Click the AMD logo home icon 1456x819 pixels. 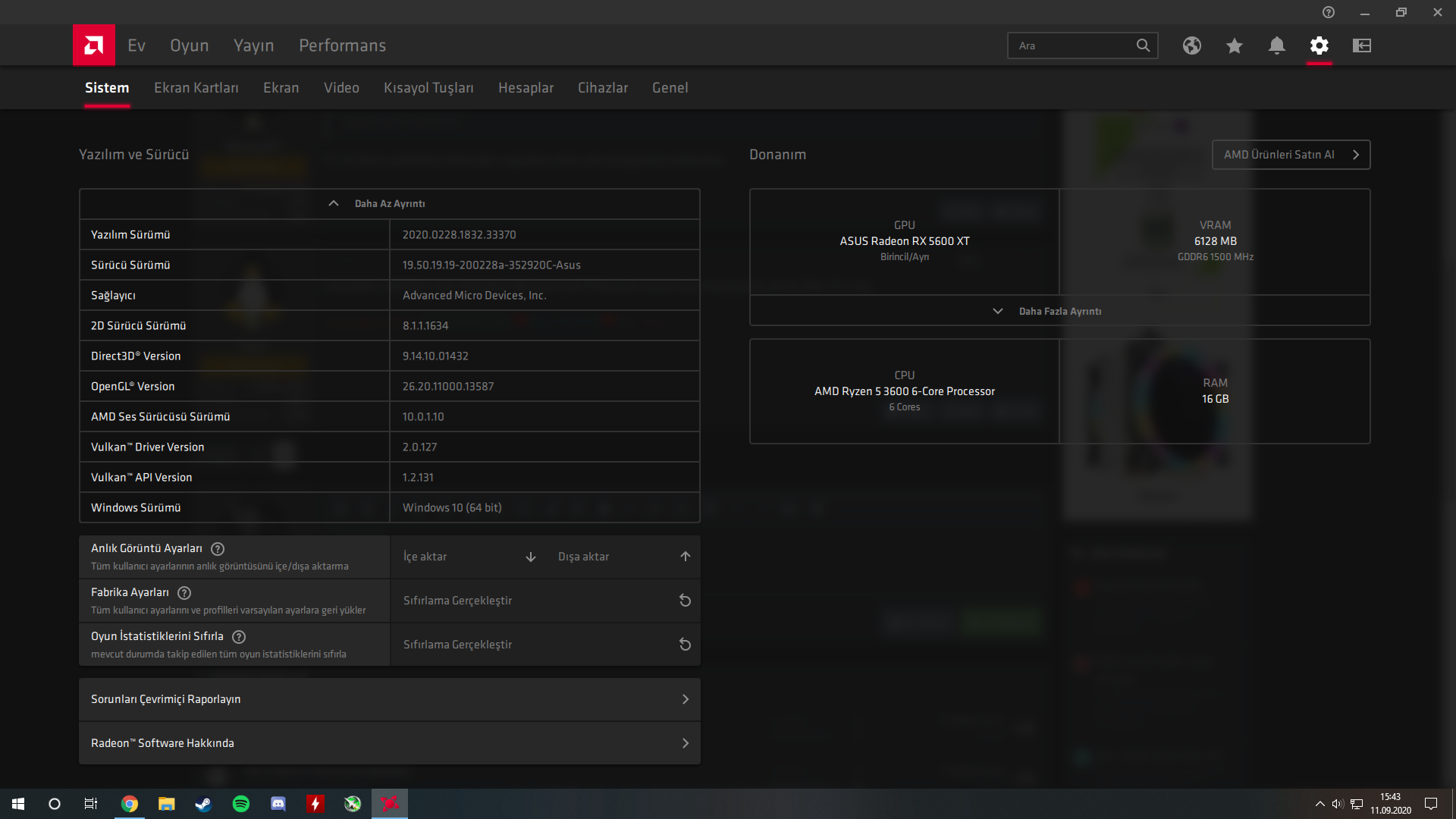point(94,45)
